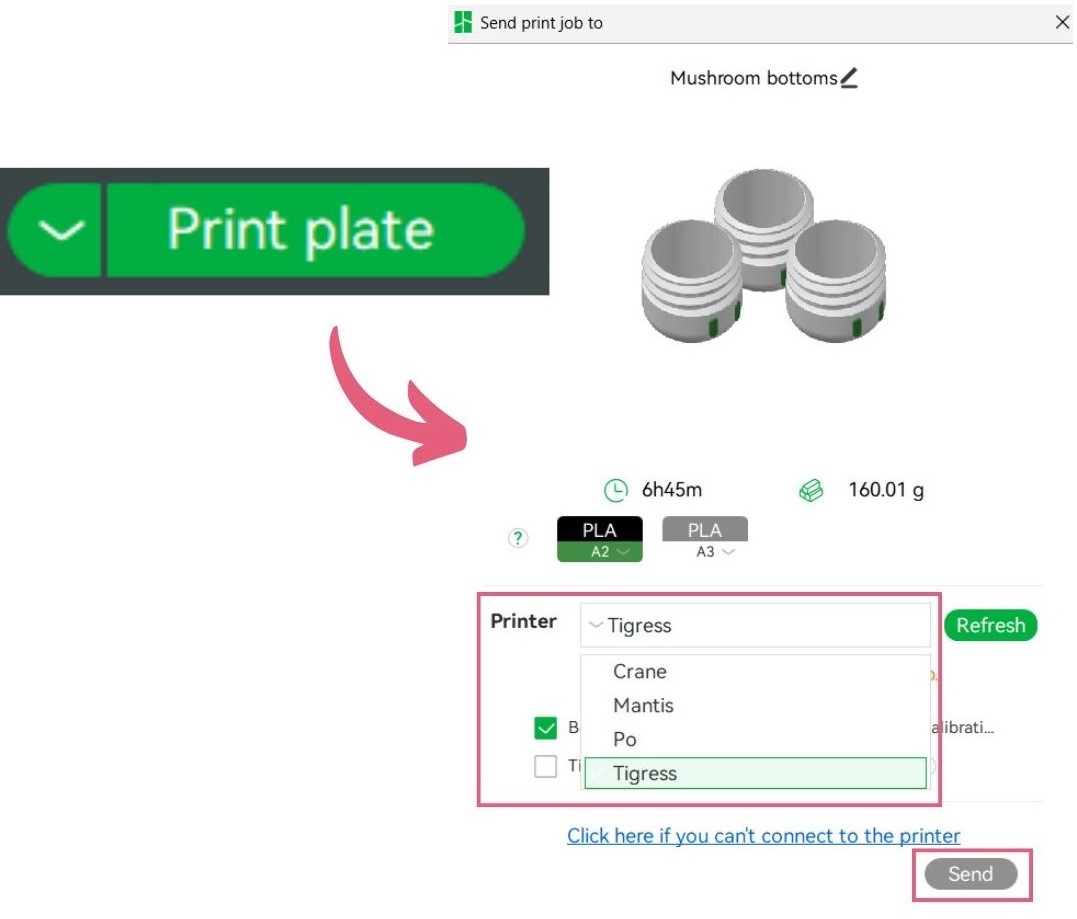Click the question mark help icon

click(x=518, y=538)
